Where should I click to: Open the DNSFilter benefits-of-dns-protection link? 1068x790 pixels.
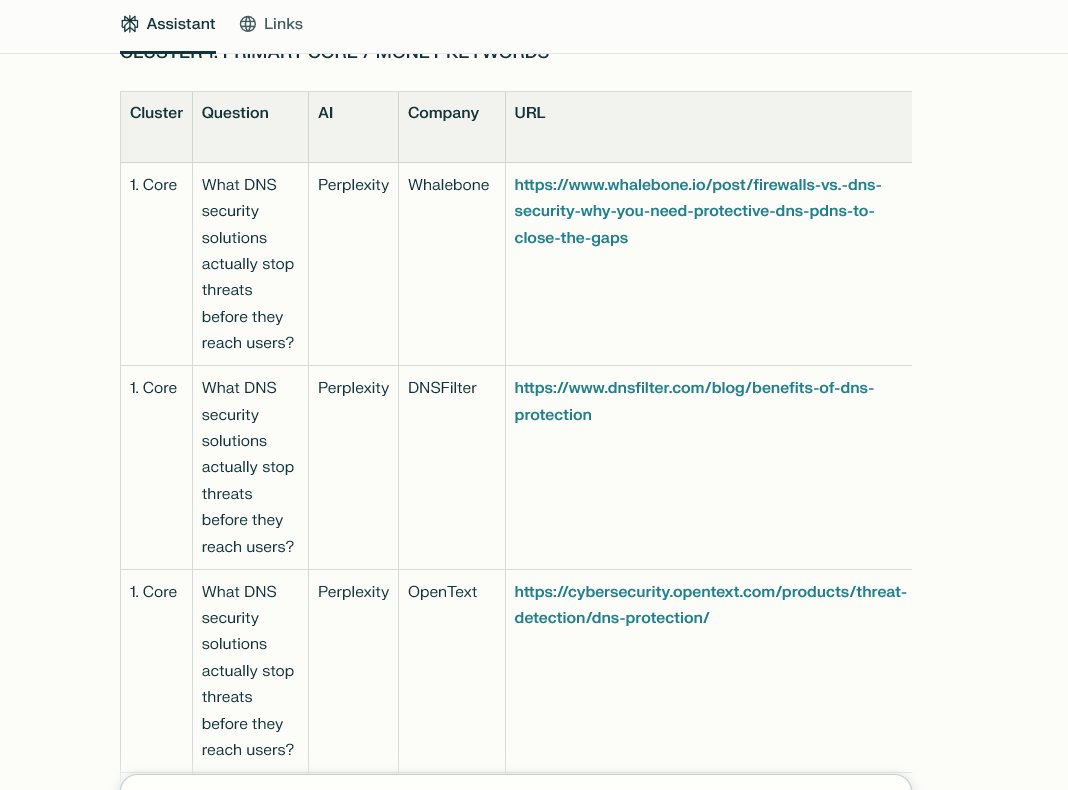click(x=694, y=401)
